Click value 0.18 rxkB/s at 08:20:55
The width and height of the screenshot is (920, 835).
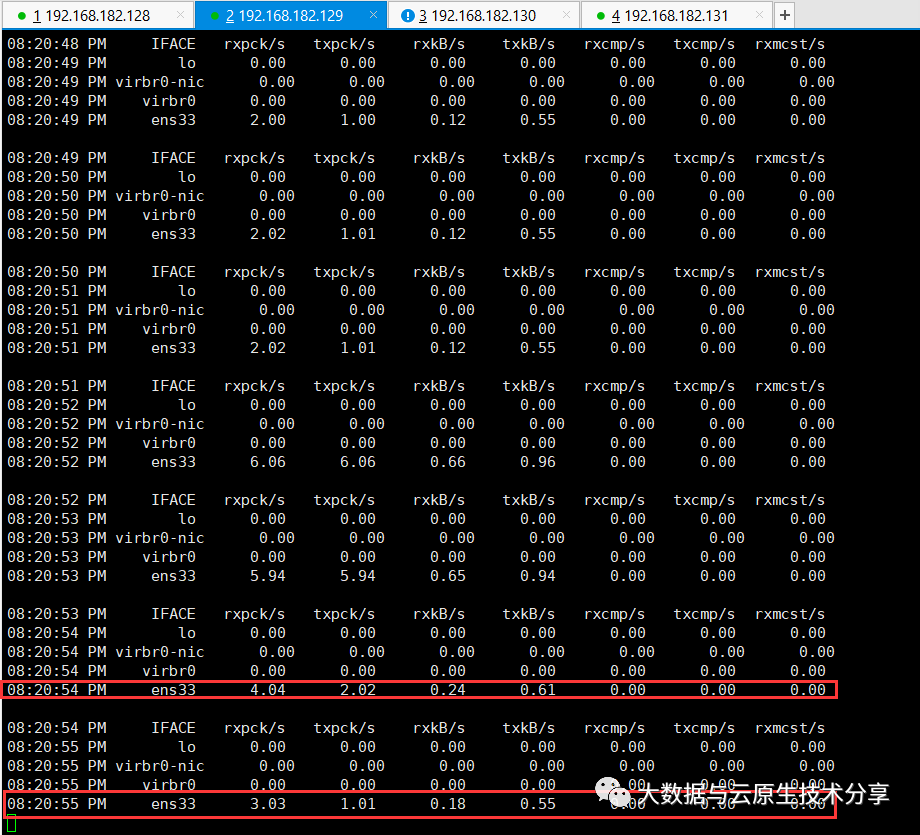[448, 804]
